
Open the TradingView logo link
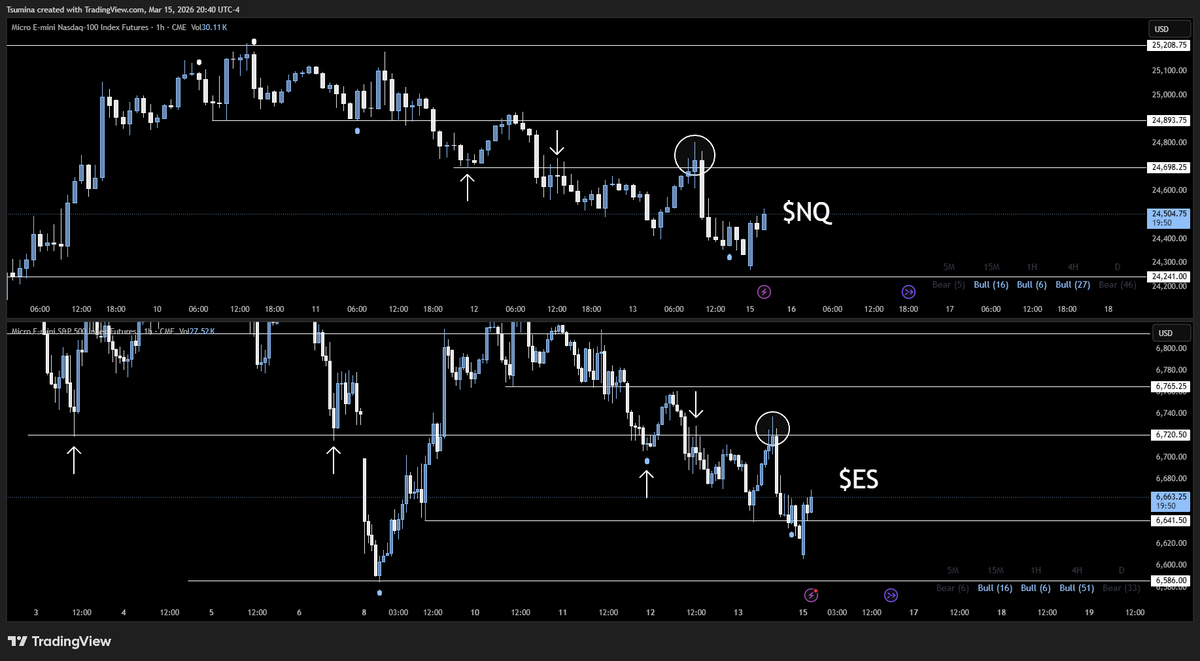coord(60,641)
